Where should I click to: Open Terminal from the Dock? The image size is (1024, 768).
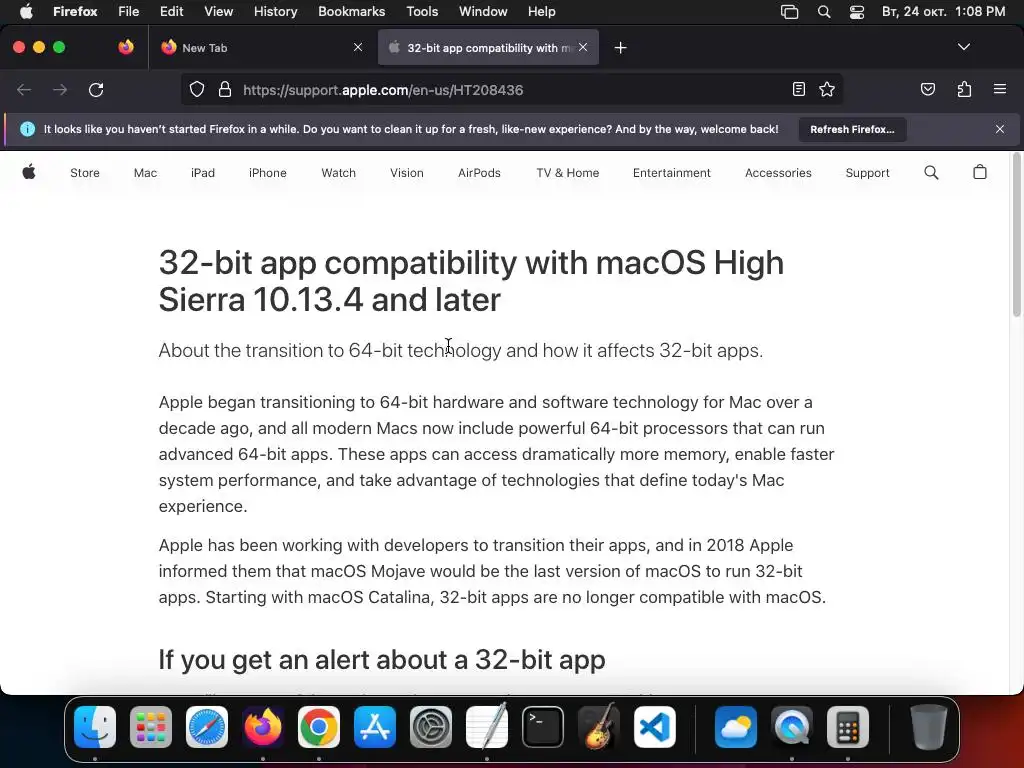(543, 727)
